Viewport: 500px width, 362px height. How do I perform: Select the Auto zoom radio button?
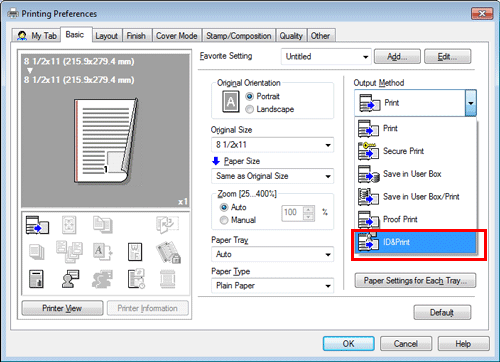pyautogui.click(x=224, y=207)
